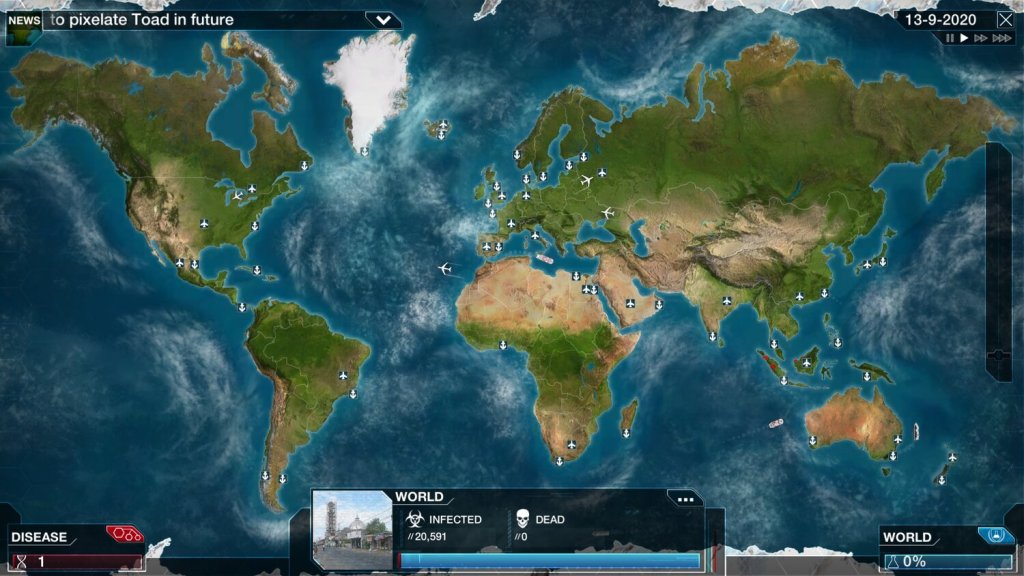Click the red DNA points icon
Screen dimensions: 1024x576
tap(125, 535)
